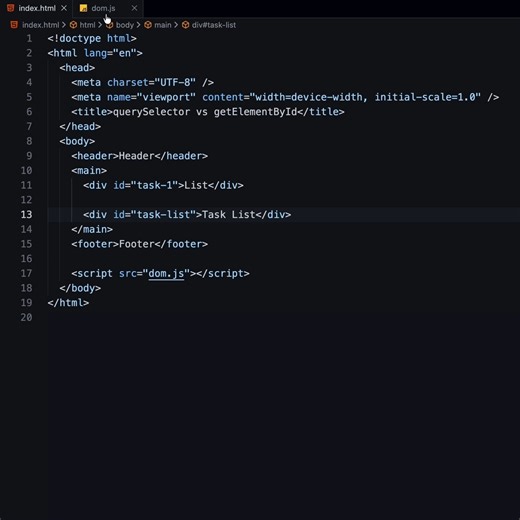Click the Footer text inside footer tag
Screen dimensions: 520x520
pos(137,244)
